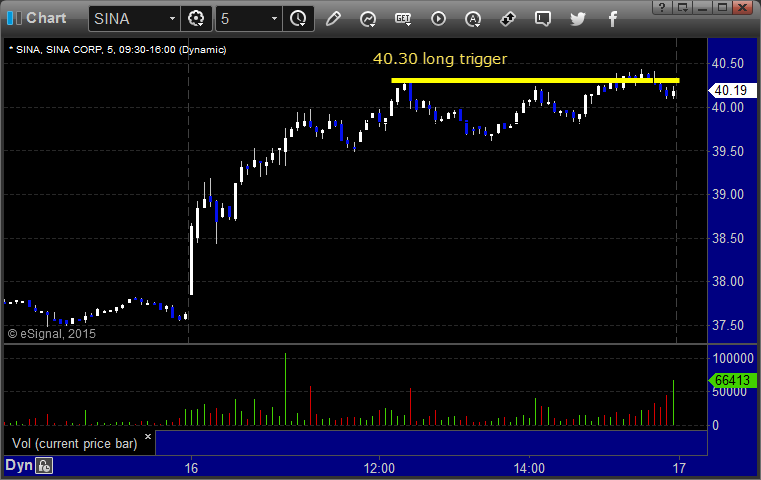Image resolution: width=761 pixels, height=480 pixels.
Task: Open the alerts 'A' circle icon
Action: click(x=473, y=19)
